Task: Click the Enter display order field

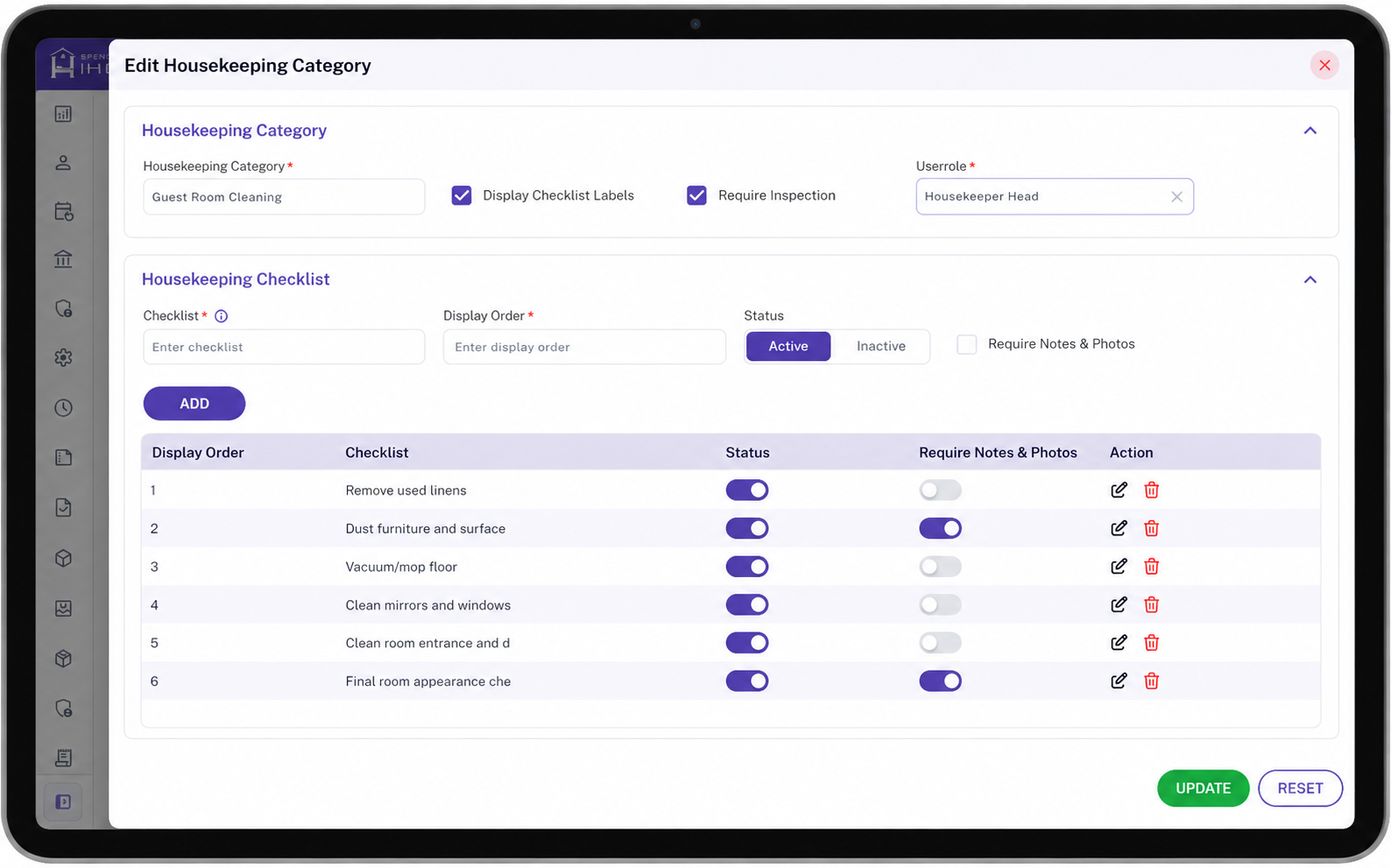Action: point(584,347)
